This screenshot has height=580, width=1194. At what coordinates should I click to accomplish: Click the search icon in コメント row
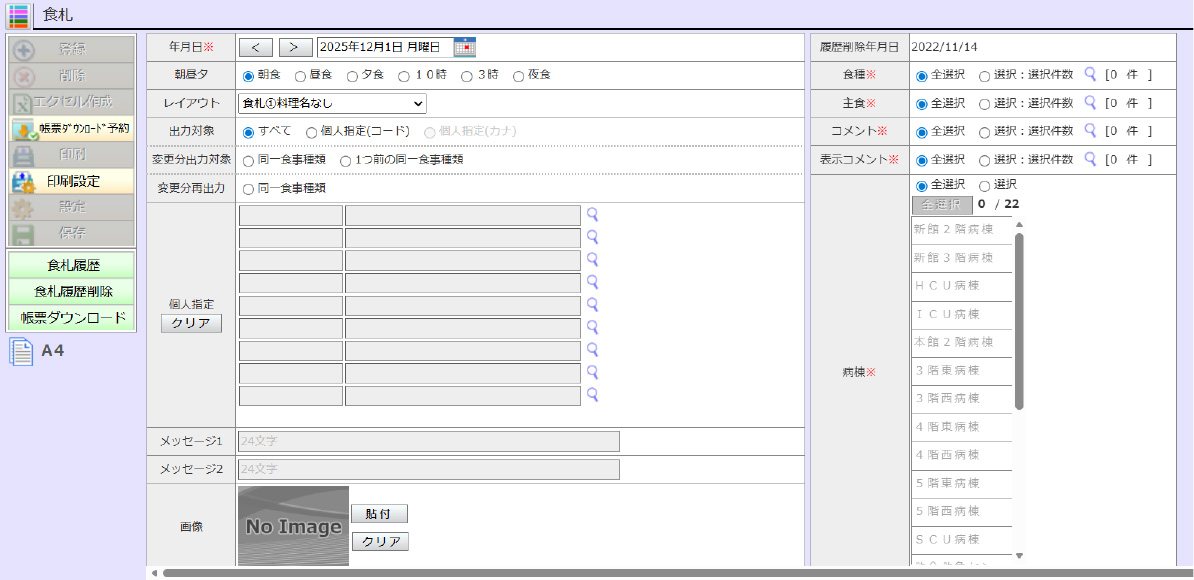(1090, 131)
